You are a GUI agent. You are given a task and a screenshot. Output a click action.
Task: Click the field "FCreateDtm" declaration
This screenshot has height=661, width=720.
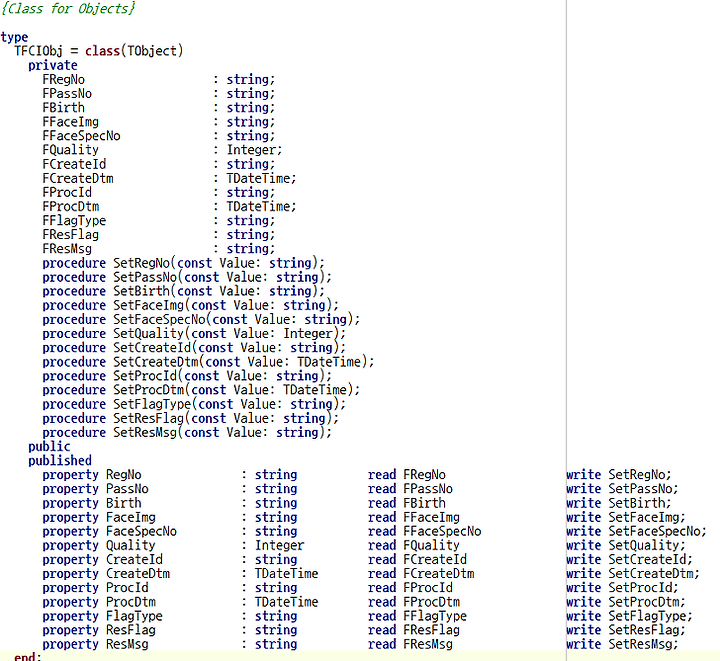78,179
